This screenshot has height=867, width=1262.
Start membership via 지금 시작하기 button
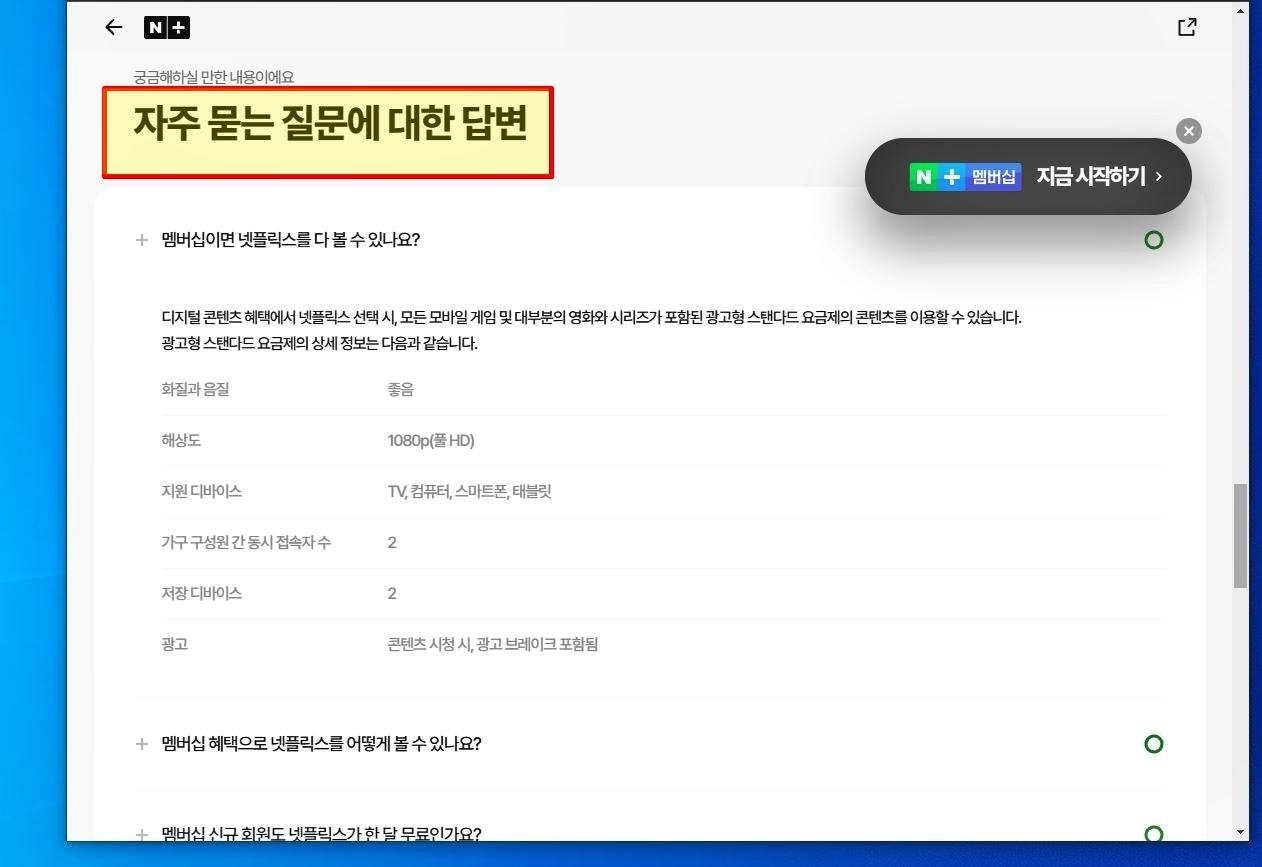click(1099, 176)
